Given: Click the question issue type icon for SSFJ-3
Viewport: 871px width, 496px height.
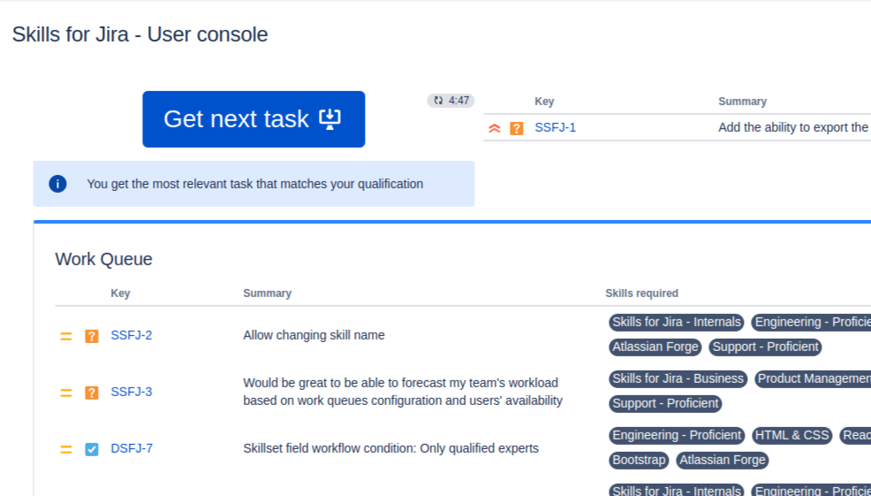Looking at the screenshot, I should (92, 393).
